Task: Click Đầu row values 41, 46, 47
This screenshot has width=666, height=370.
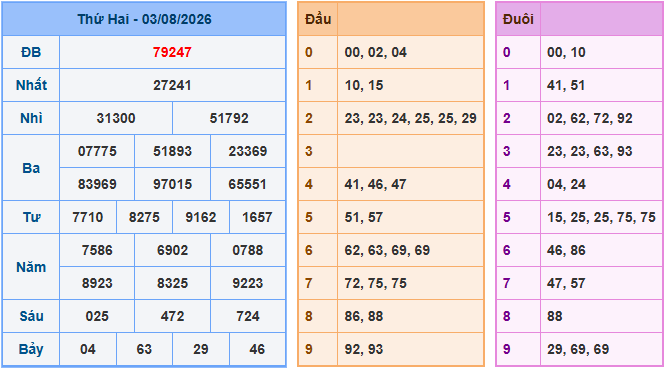Action: pos(375,184)
